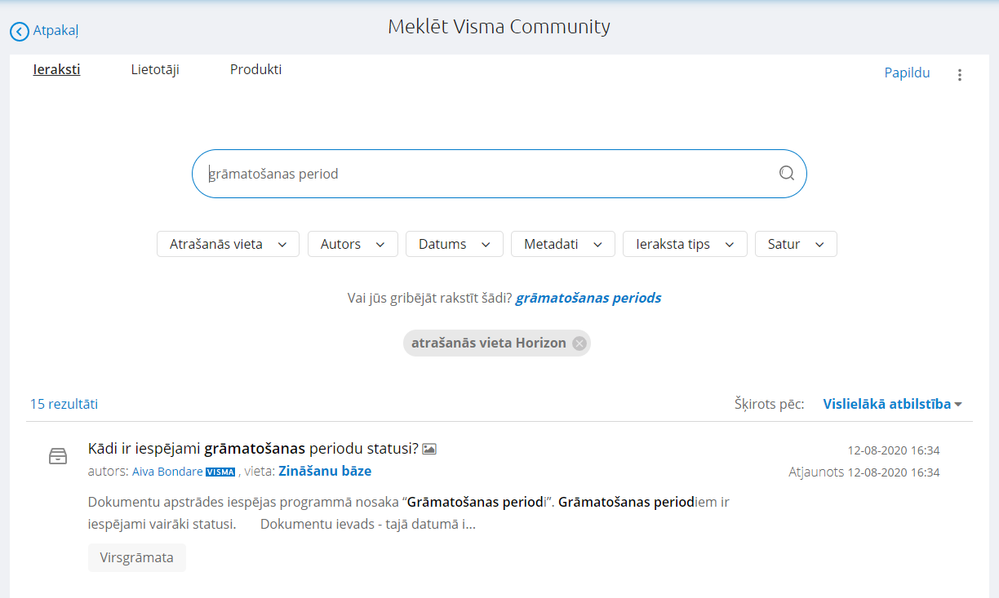999x598 pixels.
Task: Open the Metadati filter dropdown
Action: pyautogui.click(x=562, y=244)
